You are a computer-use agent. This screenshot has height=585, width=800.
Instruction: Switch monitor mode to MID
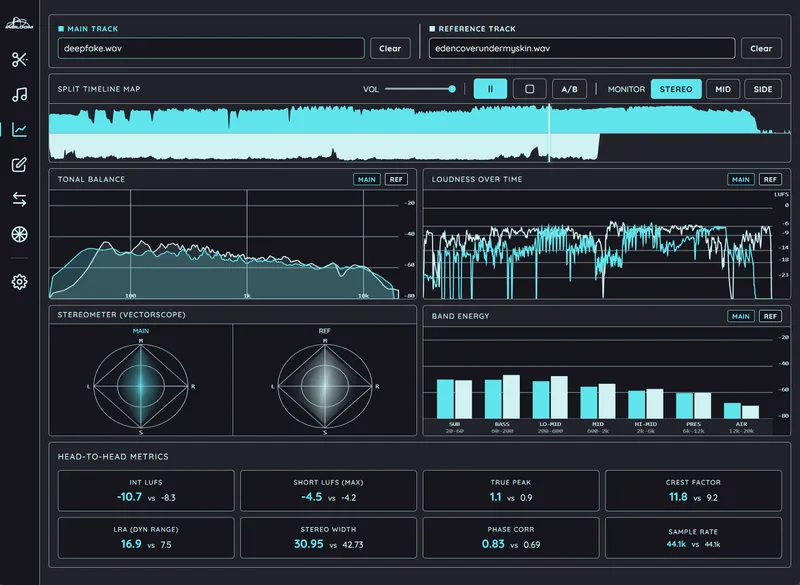(x=723, y=89)
